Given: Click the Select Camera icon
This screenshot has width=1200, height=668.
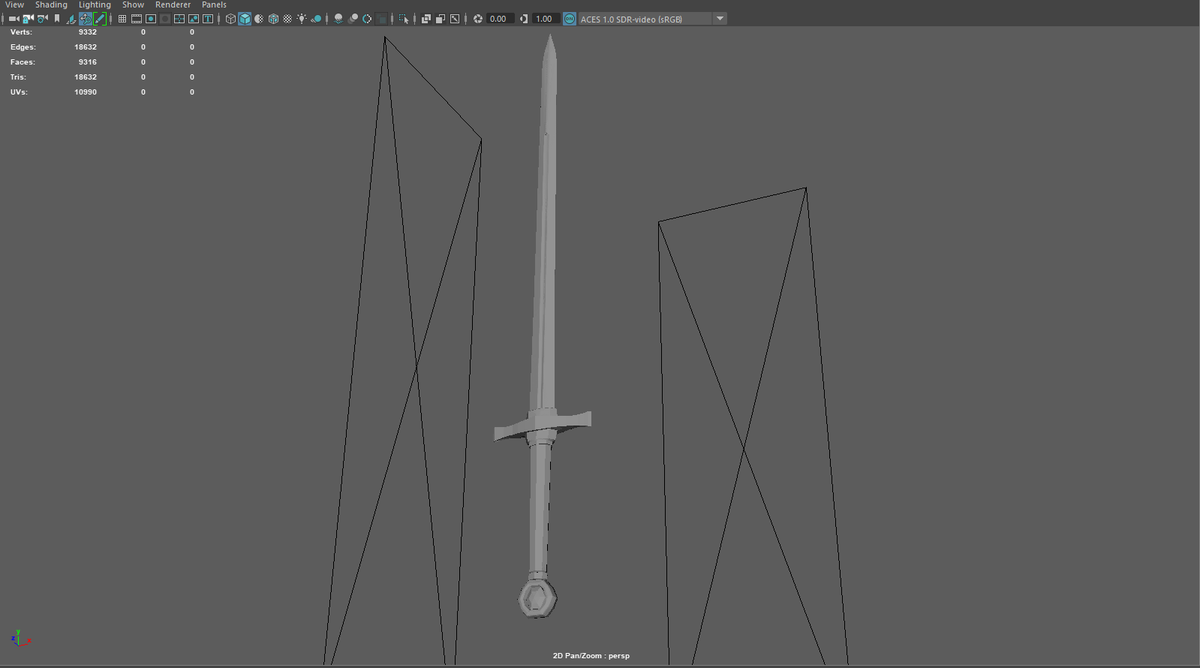Looking at the screenshot, I should tap(14, 19).
